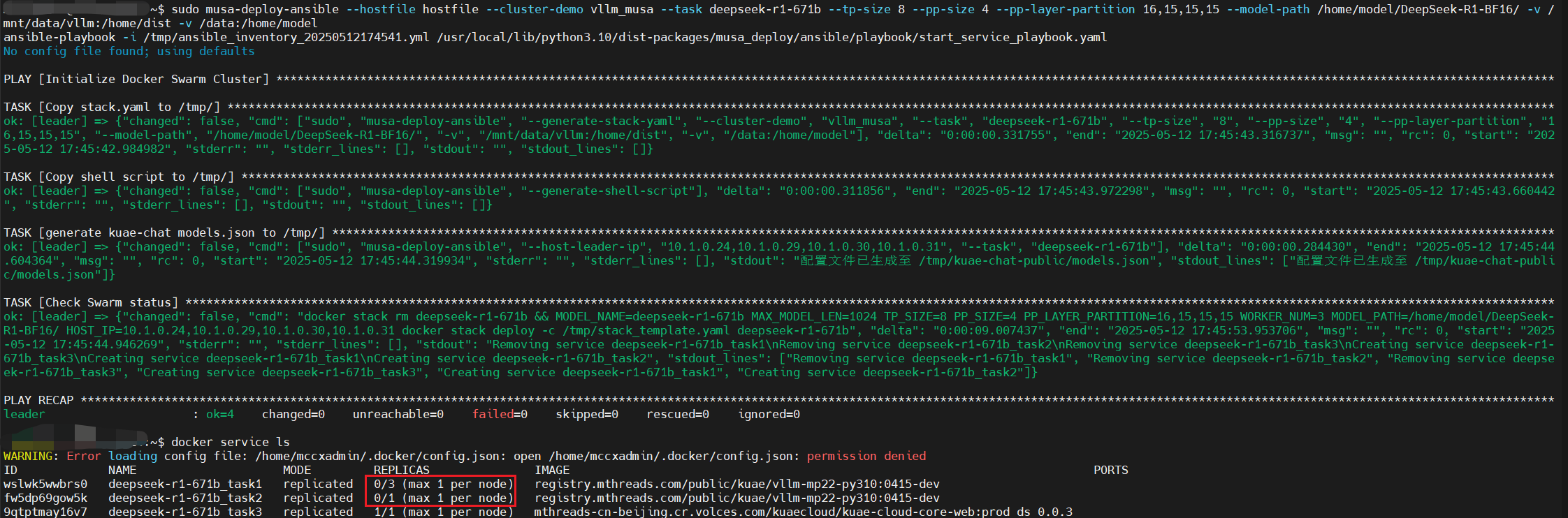Select the "PORTS" column header
1568x518 pixels.
tap(1111, 470)
